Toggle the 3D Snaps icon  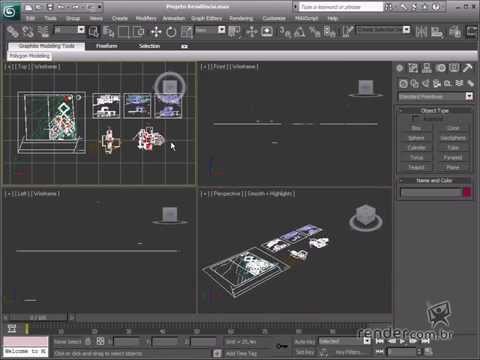[284, 32]
